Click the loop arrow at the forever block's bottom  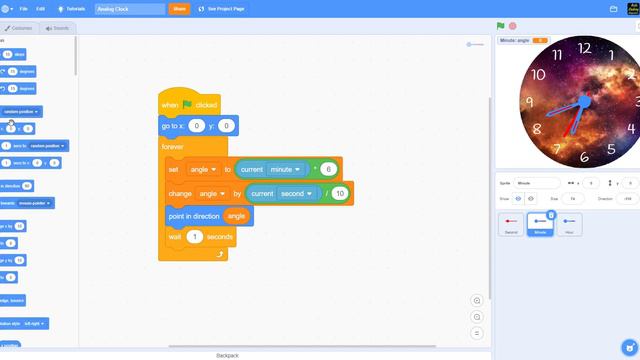tap(220, 254)
